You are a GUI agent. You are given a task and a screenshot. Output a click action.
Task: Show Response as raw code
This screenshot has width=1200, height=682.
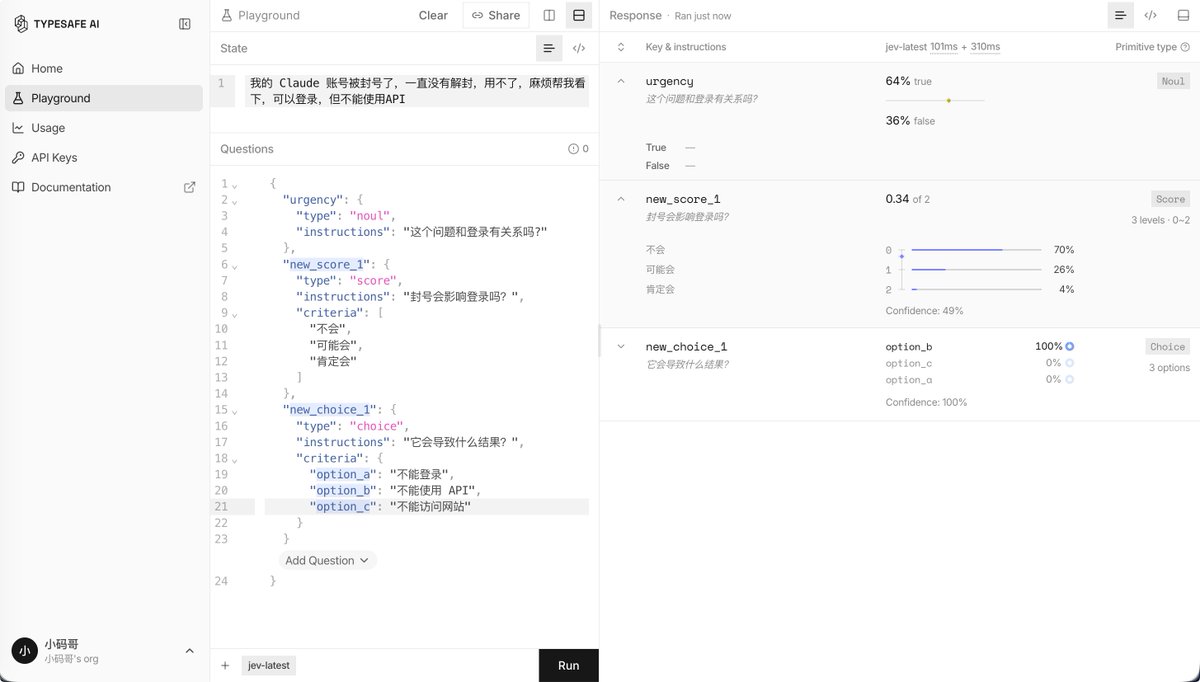point(1151,15)
